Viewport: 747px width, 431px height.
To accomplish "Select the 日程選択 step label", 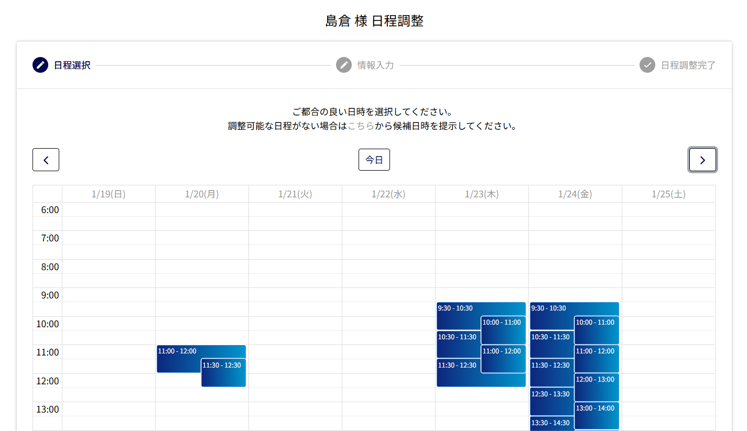I will (72, 65).
